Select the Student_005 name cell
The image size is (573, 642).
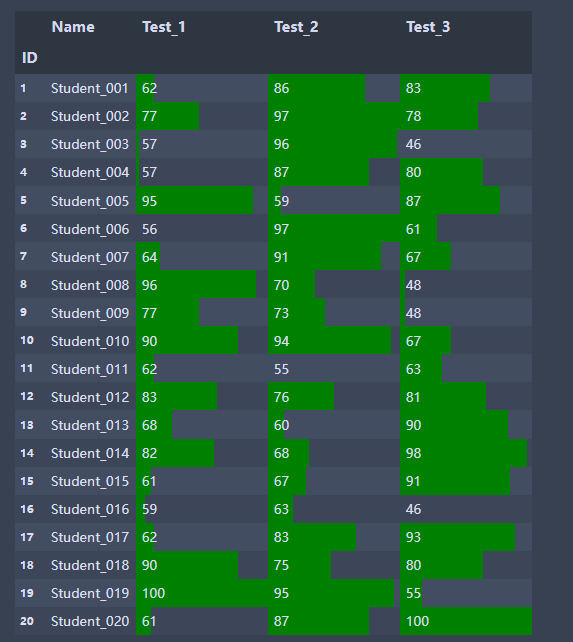(90, 201)
